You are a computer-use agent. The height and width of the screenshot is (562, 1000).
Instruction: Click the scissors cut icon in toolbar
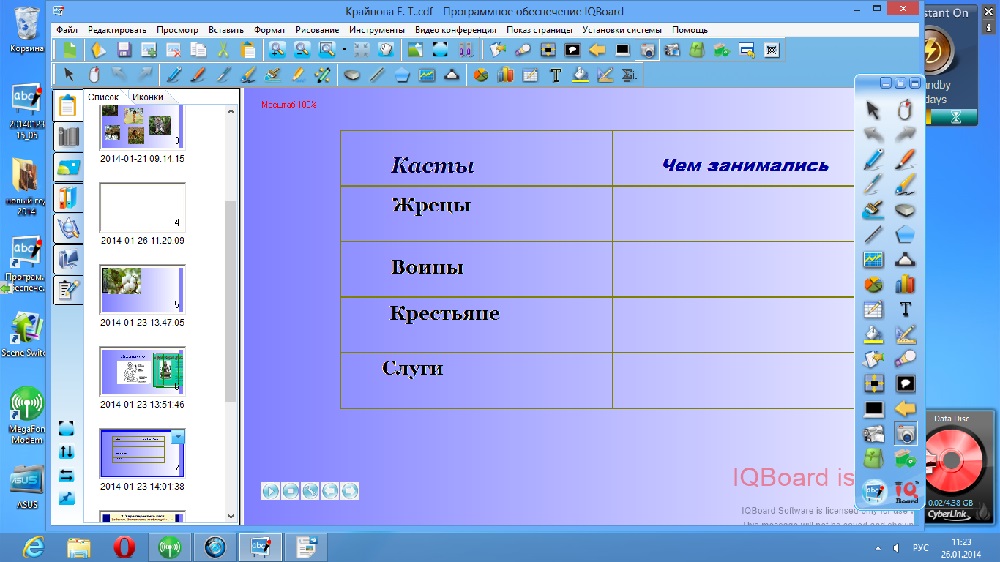[223, 50]
